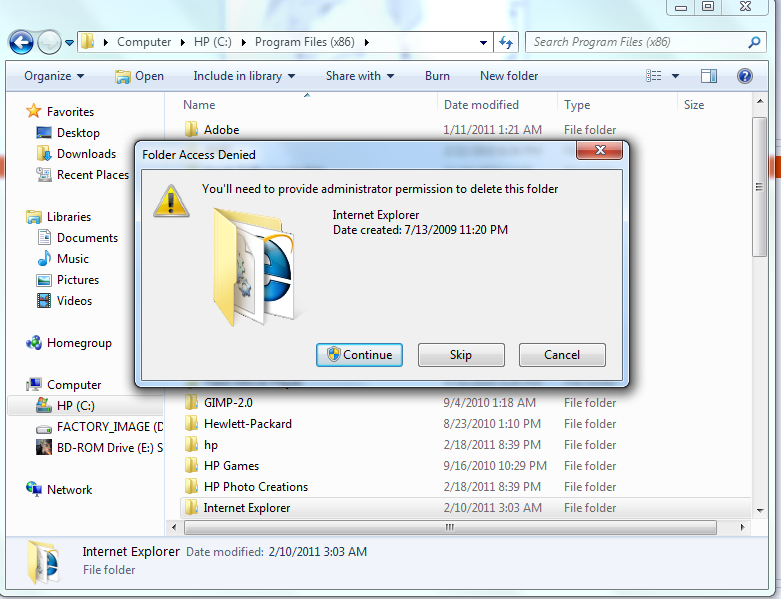Open the Include in library menu
The height and width of the screenshot is (599, 781).
coord(244,76)
